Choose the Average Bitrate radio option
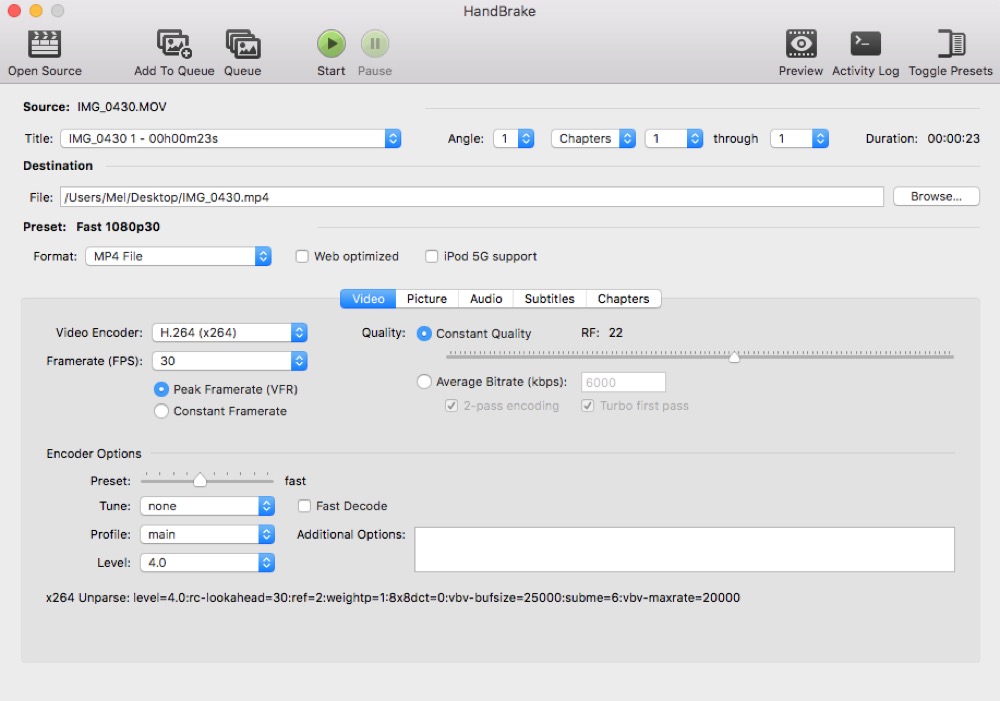 pyautogui.click(x=424, y=382)
